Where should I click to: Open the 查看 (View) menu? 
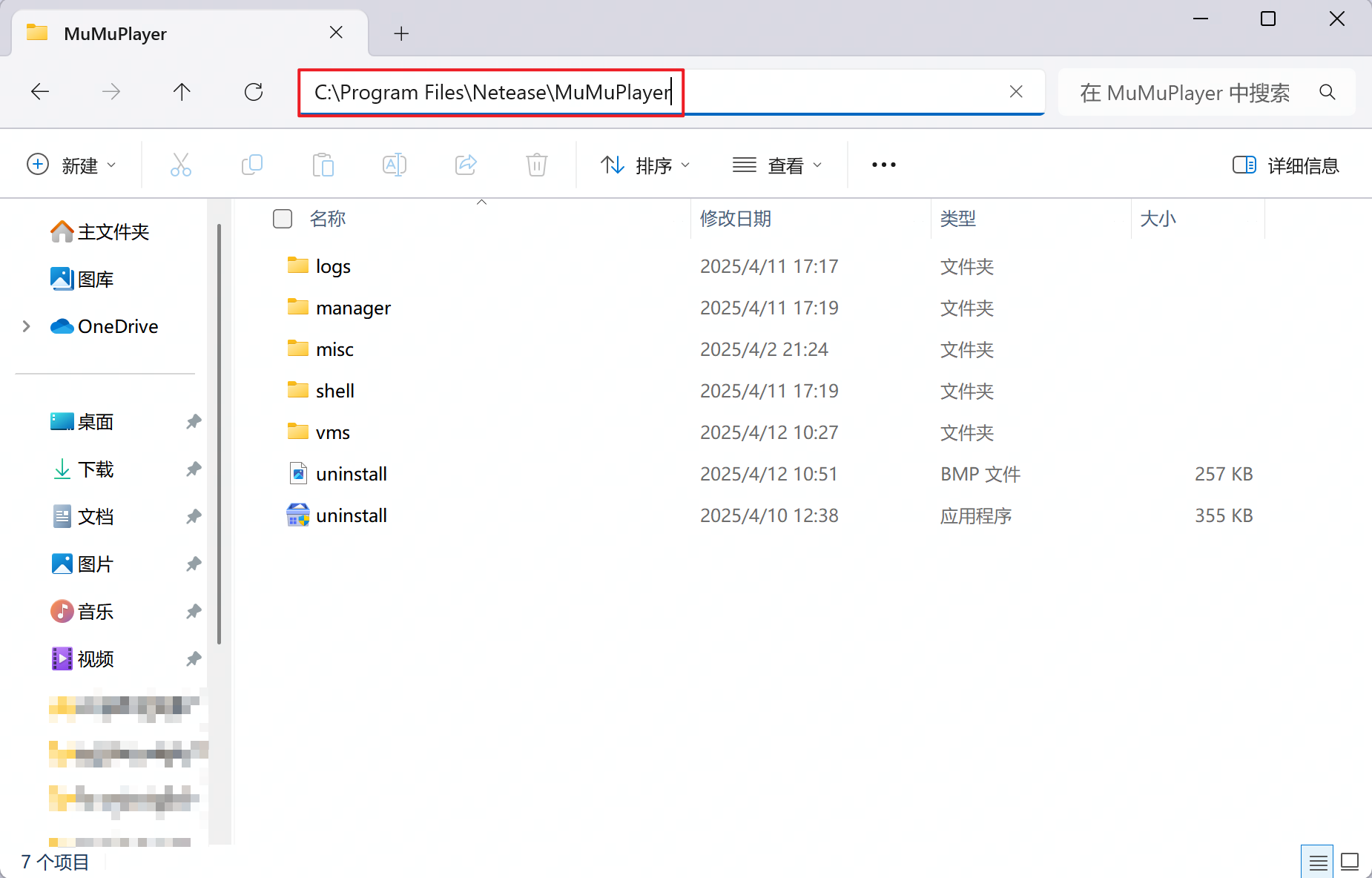pyautogui.click(x=777, y=165)
